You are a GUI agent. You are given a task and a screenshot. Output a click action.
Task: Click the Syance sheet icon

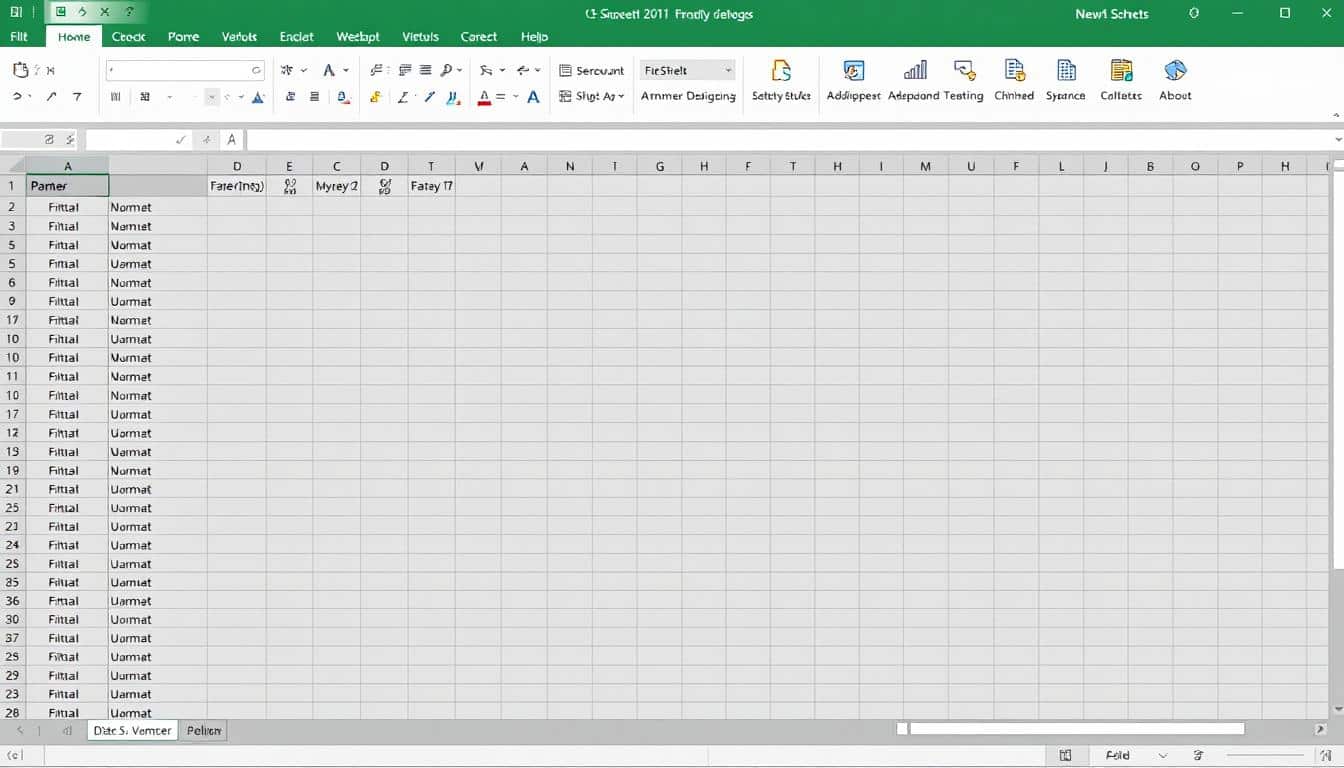pyautogui.click(x=1066, y=71)
